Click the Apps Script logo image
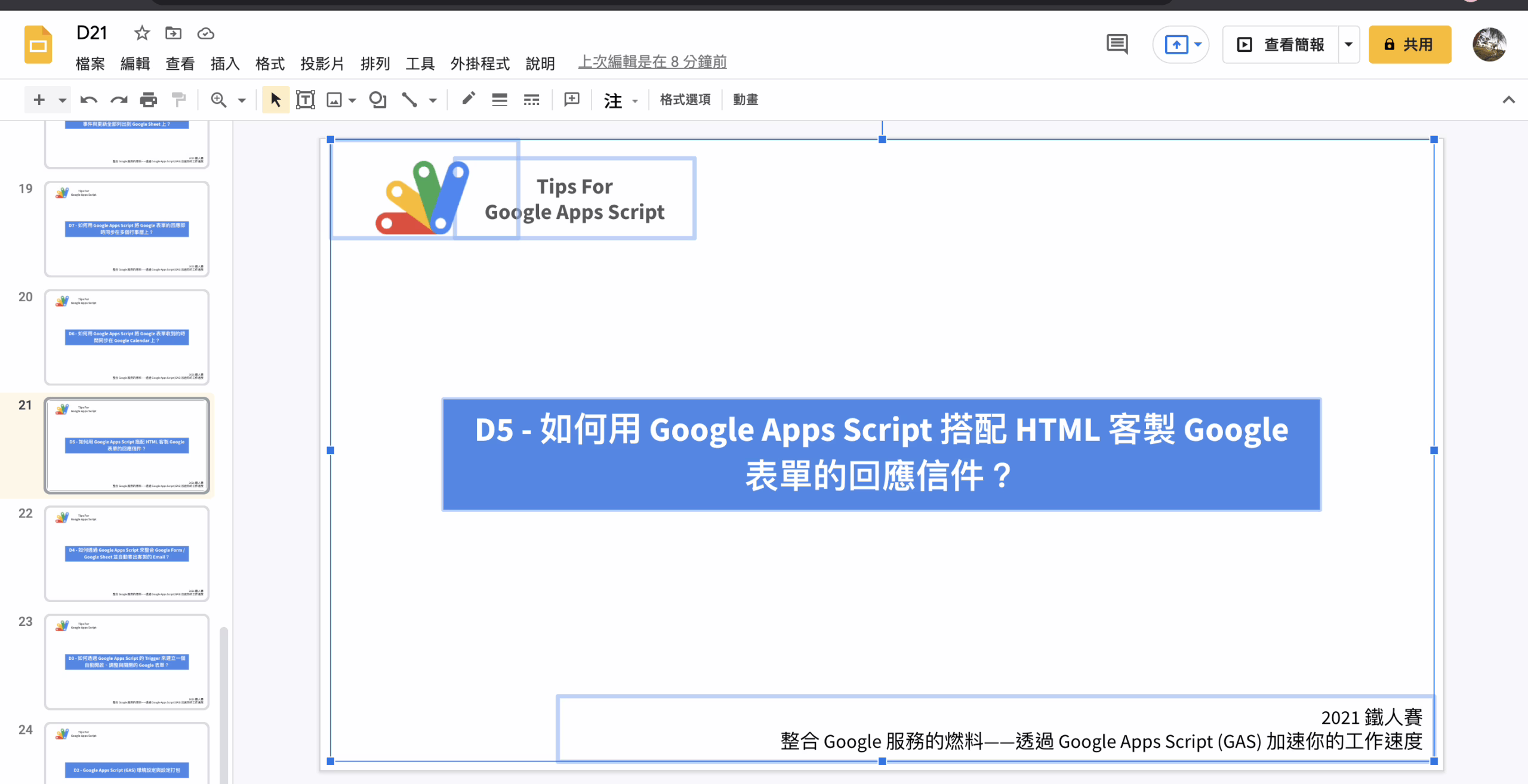Viewport: 1528px width, 784px height. pos(423,197)
